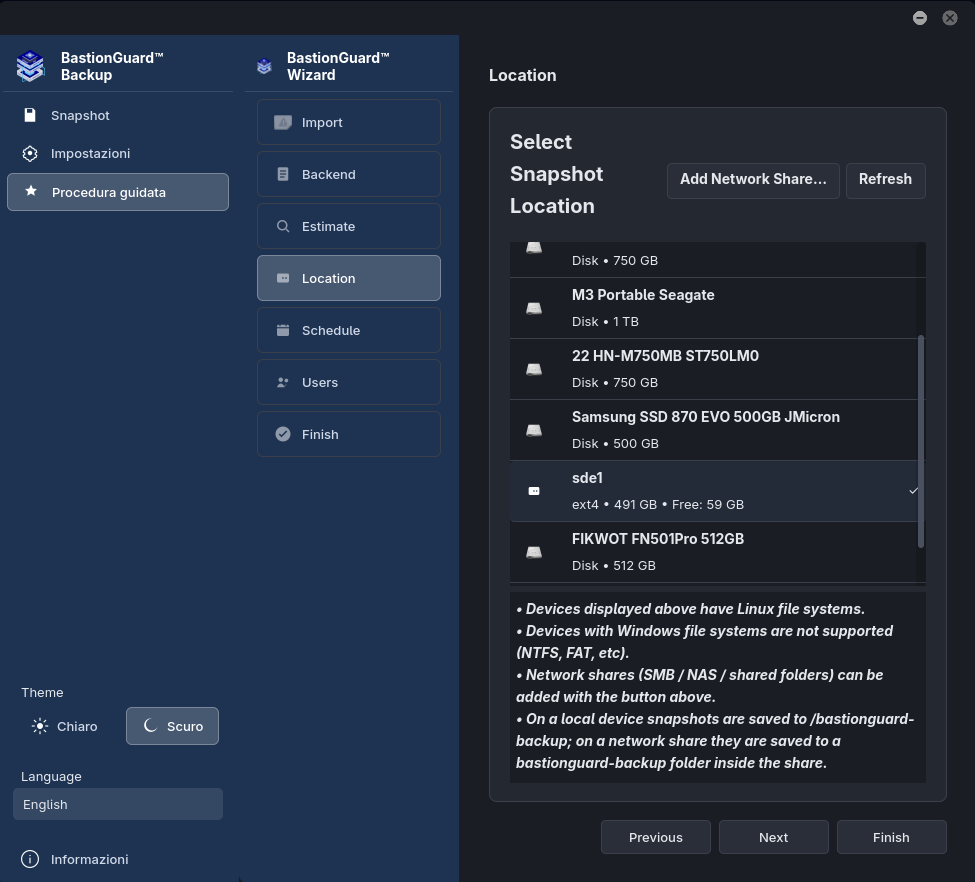Click the Estimate magnifier icon
Viewport: 975px width, 882px height.
click(283, 226)
